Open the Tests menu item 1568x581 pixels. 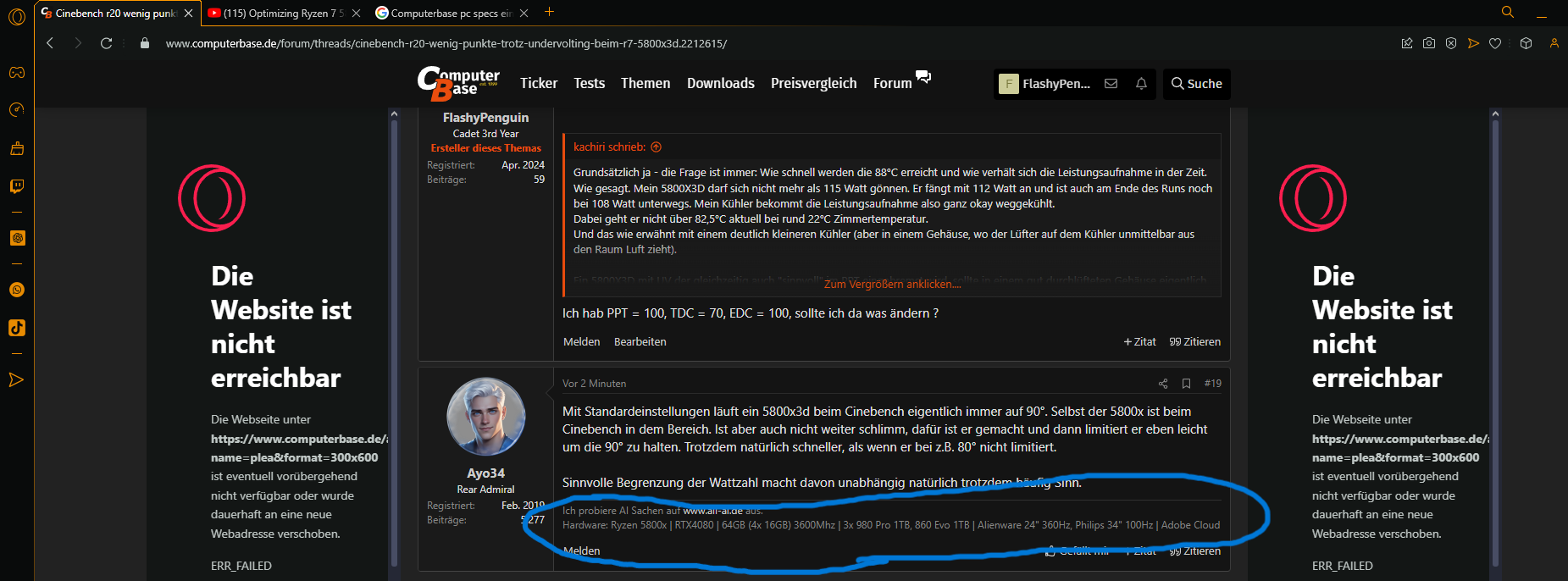(x=590, y=83)
